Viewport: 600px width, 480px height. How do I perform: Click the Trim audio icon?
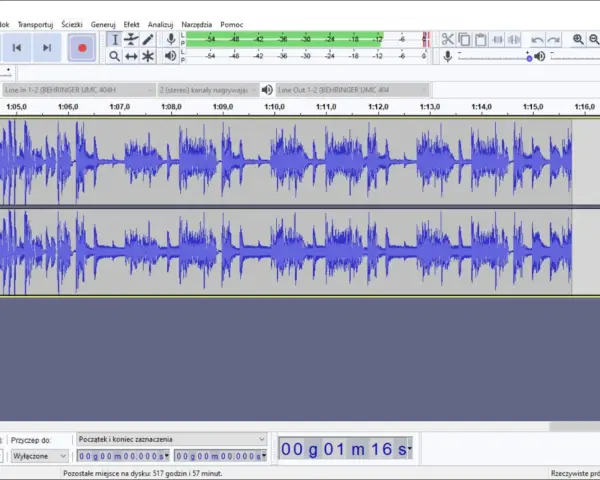(x=497, y=39)
